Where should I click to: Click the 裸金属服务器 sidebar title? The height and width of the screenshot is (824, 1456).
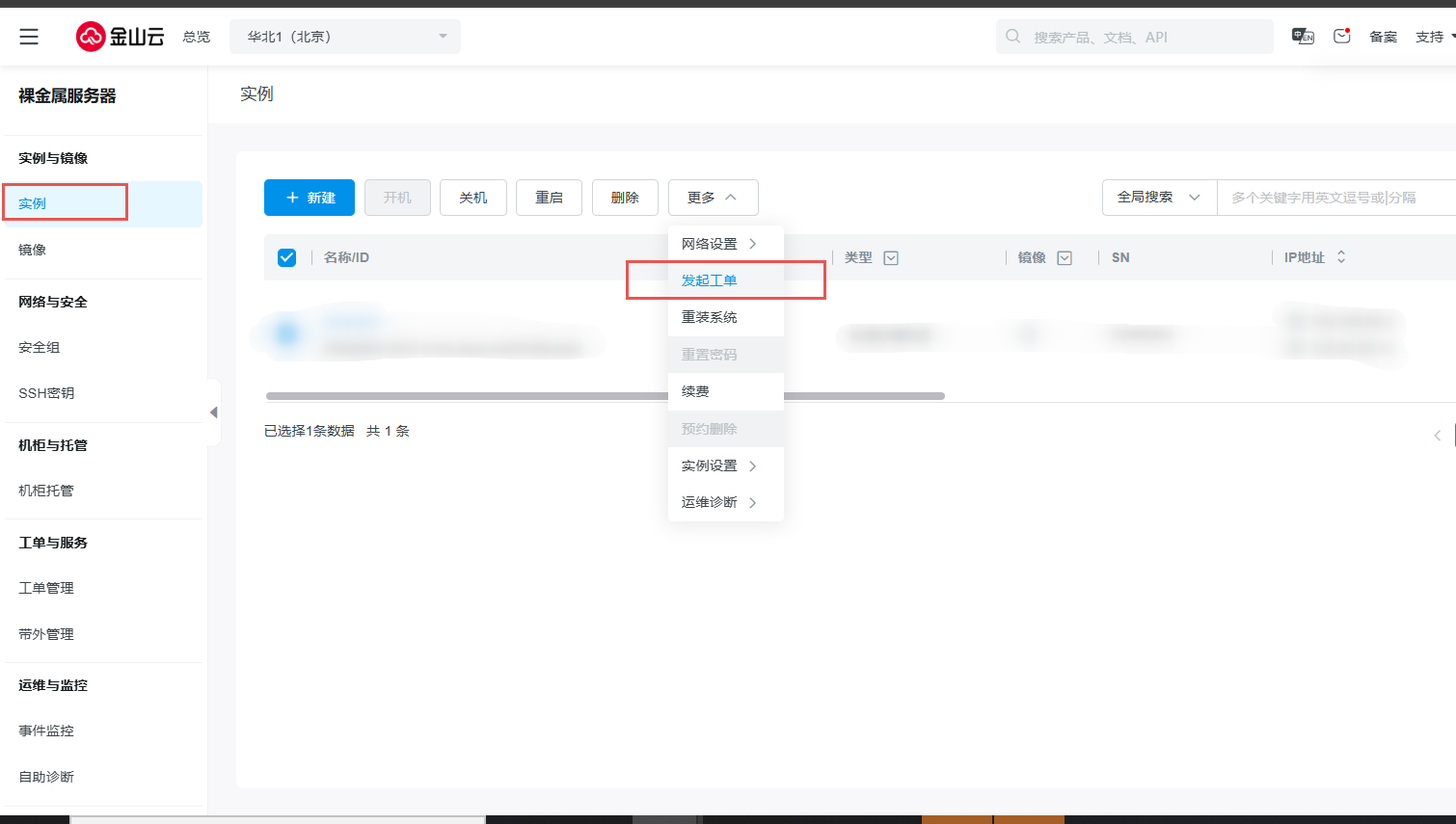click(x=67, y=95)
